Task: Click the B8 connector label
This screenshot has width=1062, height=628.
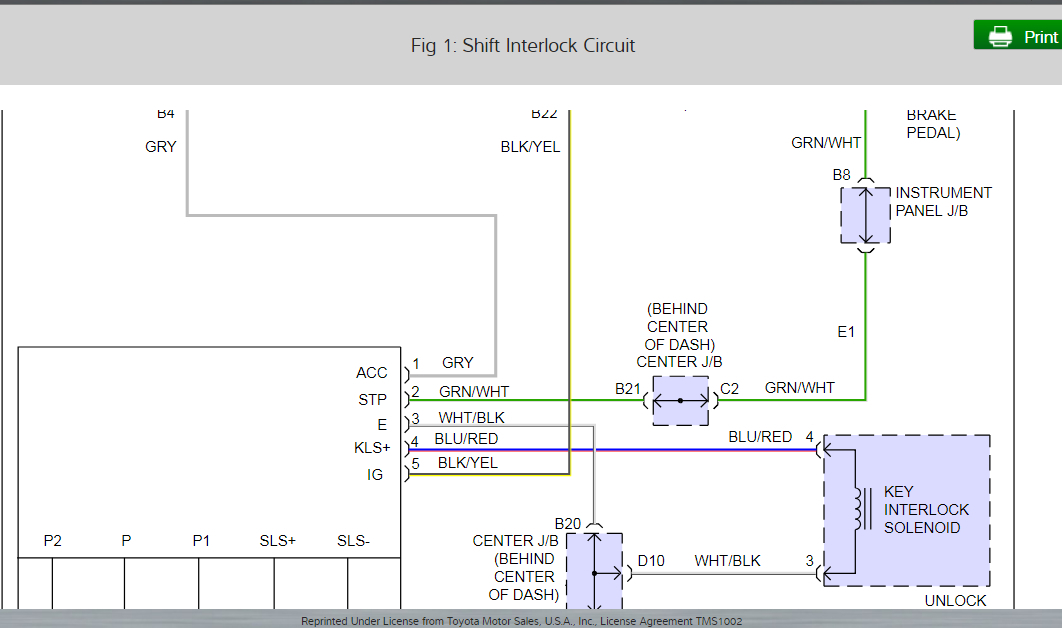Action: pos(841,175)
